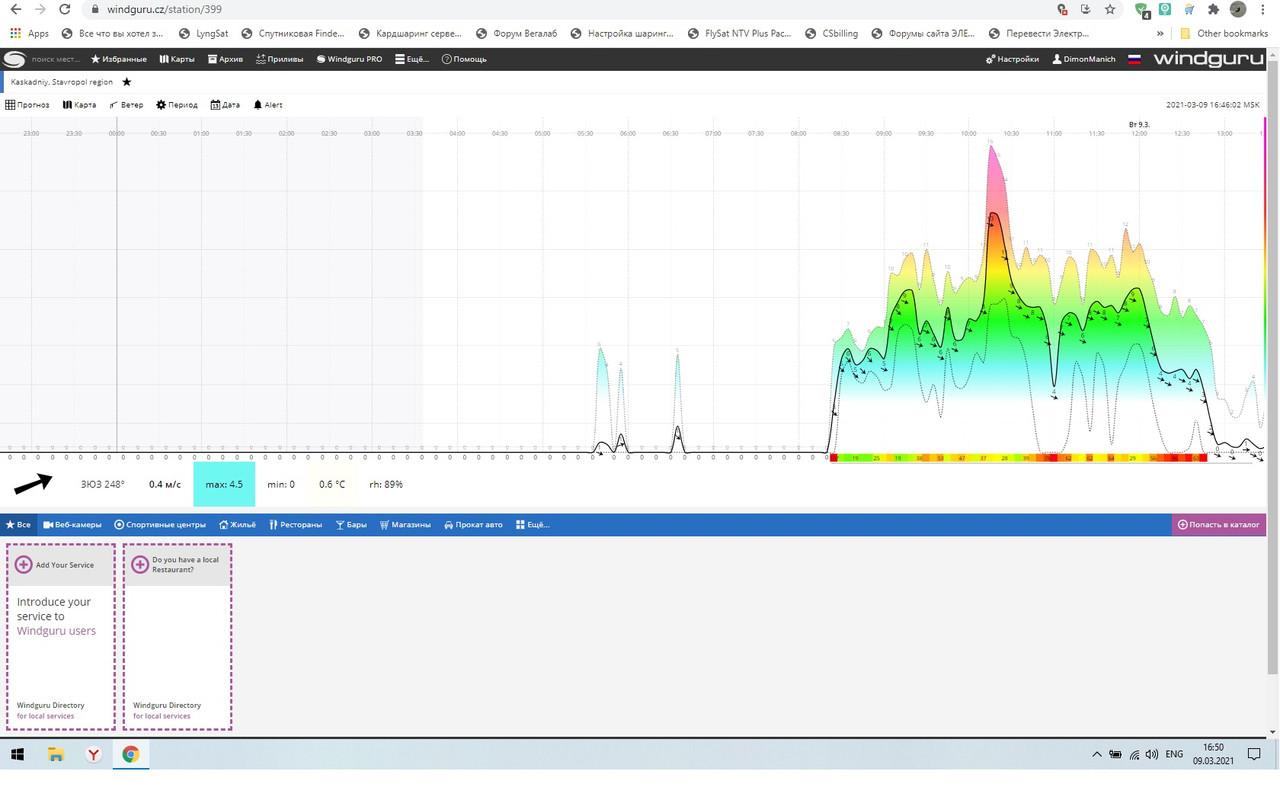Screen dimensions: 1280x800
Task: Open Дата date picker
Action: 225,104
